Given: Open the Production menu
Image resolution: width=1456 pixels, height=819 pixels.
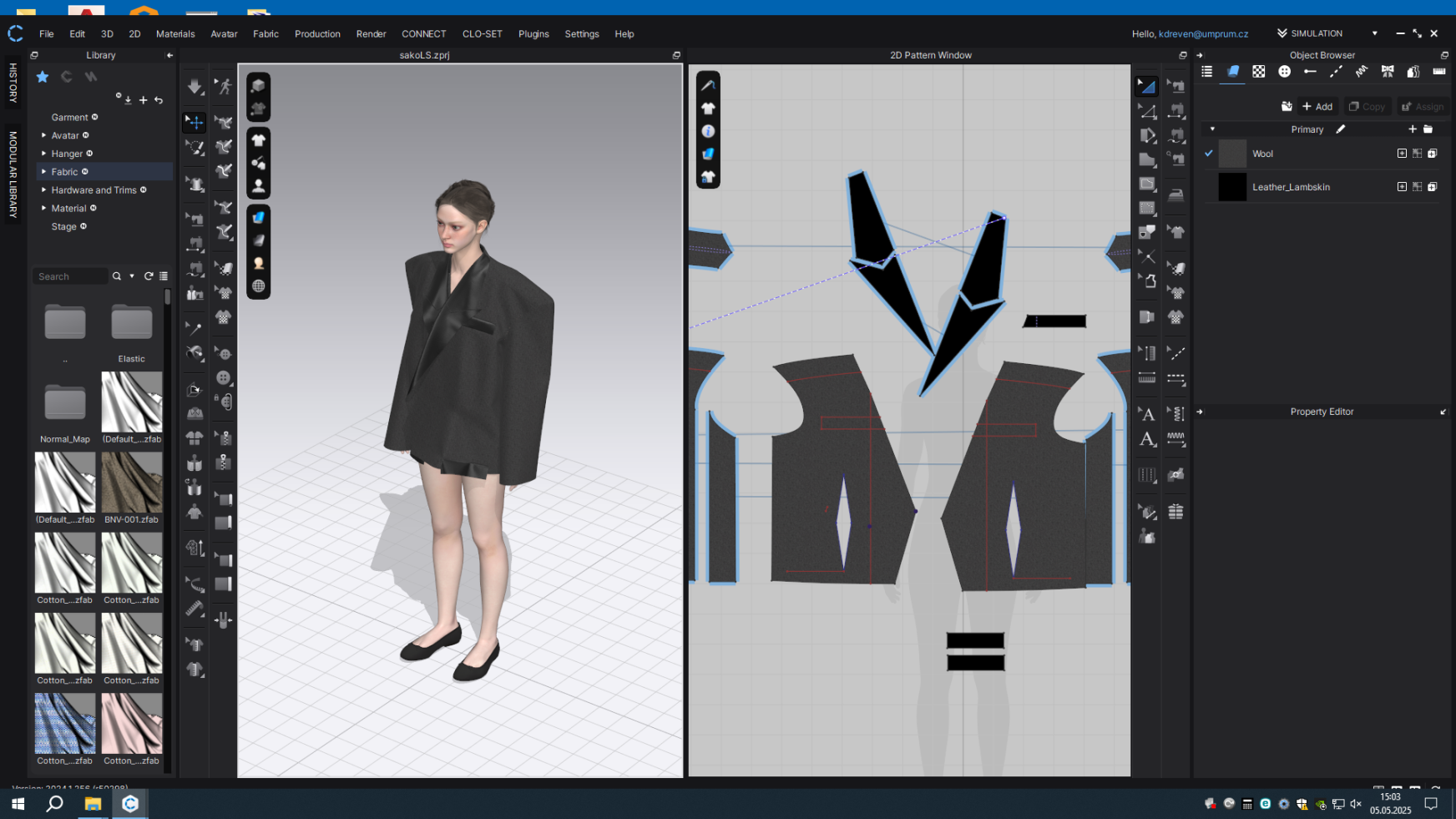Looking at the screenshot, I should pyautogui.click(x=317, y=34).
